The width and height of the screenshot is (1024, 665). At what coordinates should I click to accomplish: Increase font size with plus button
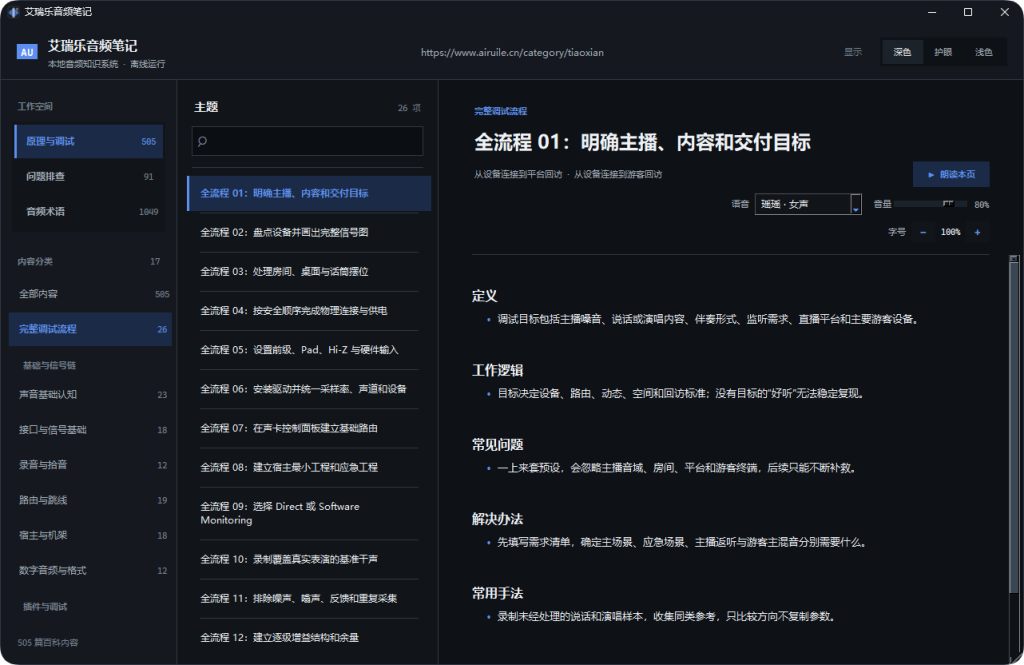978,233
